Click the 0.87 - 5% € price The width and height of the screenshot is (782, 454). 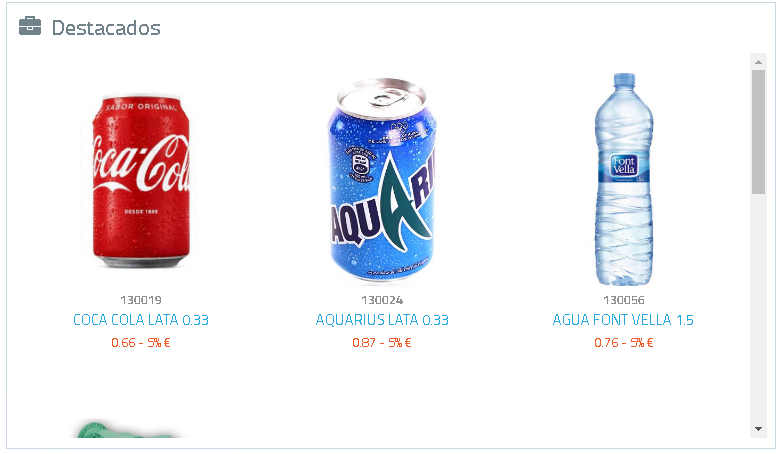pyautogui.click(x=382, y=343)
